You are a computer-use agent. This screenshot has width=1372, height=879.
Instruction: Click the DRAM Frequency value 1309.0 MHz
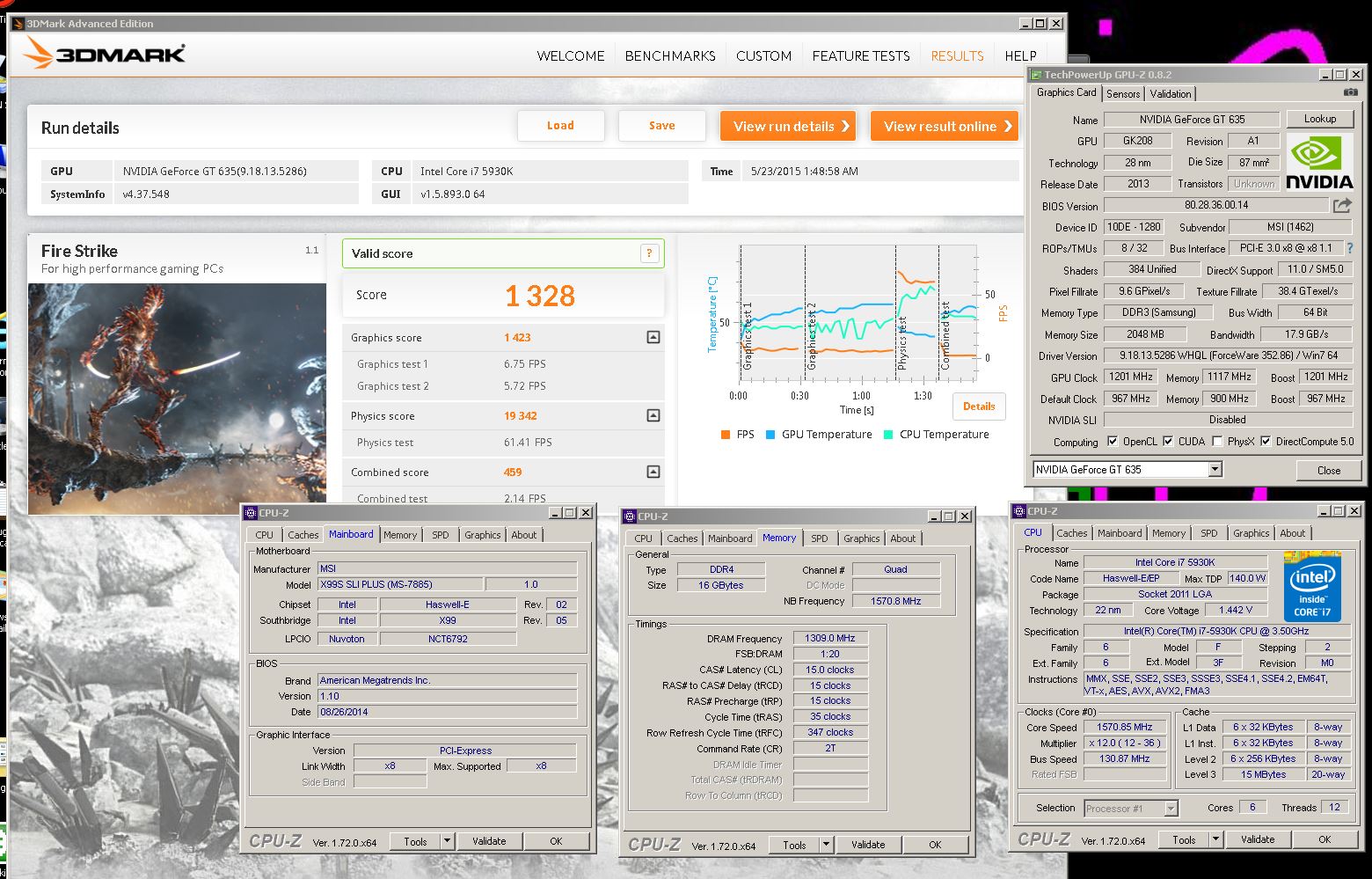[830, 638]
